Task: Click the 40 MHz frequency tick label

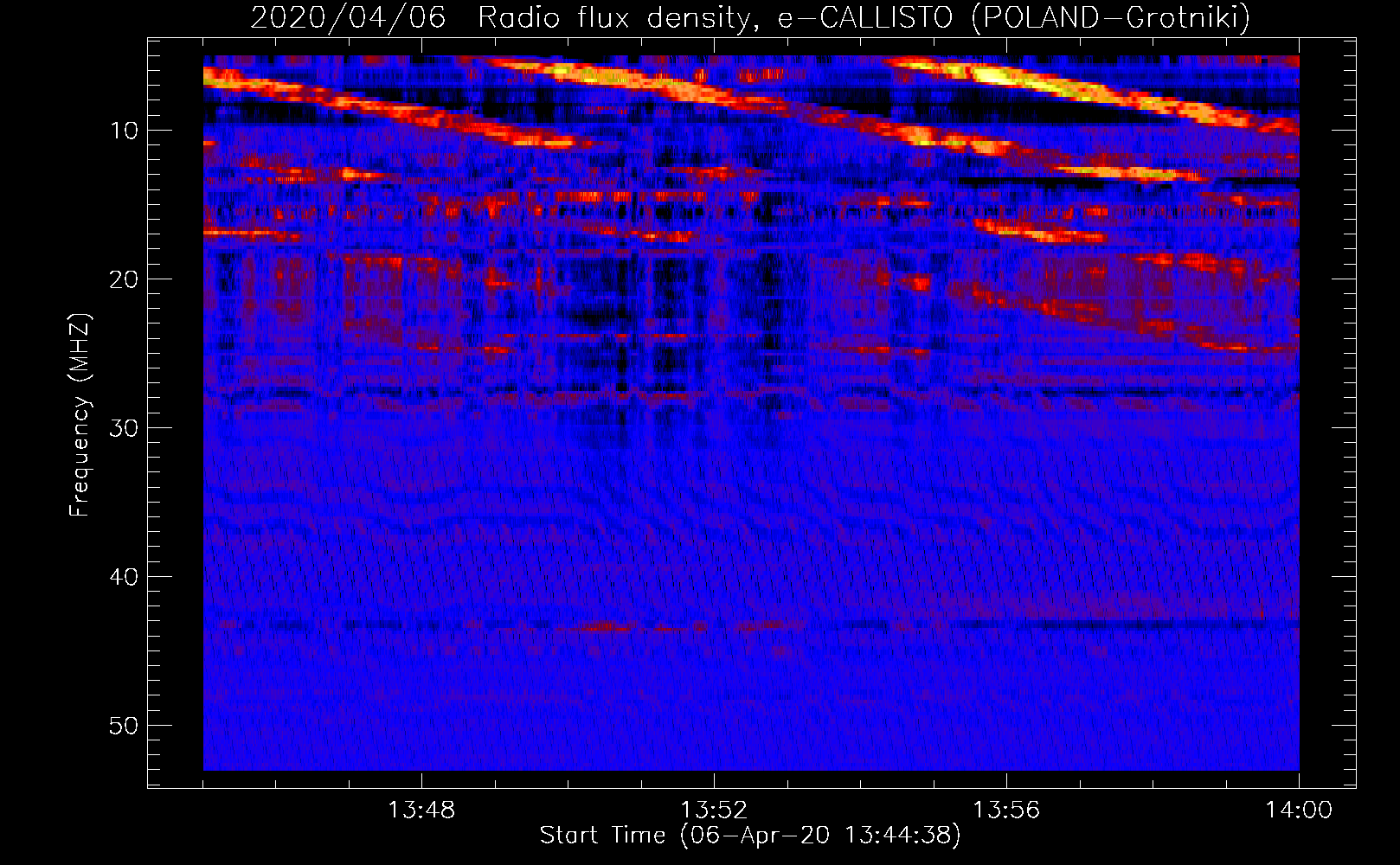Action: click(x=125, y=577)
